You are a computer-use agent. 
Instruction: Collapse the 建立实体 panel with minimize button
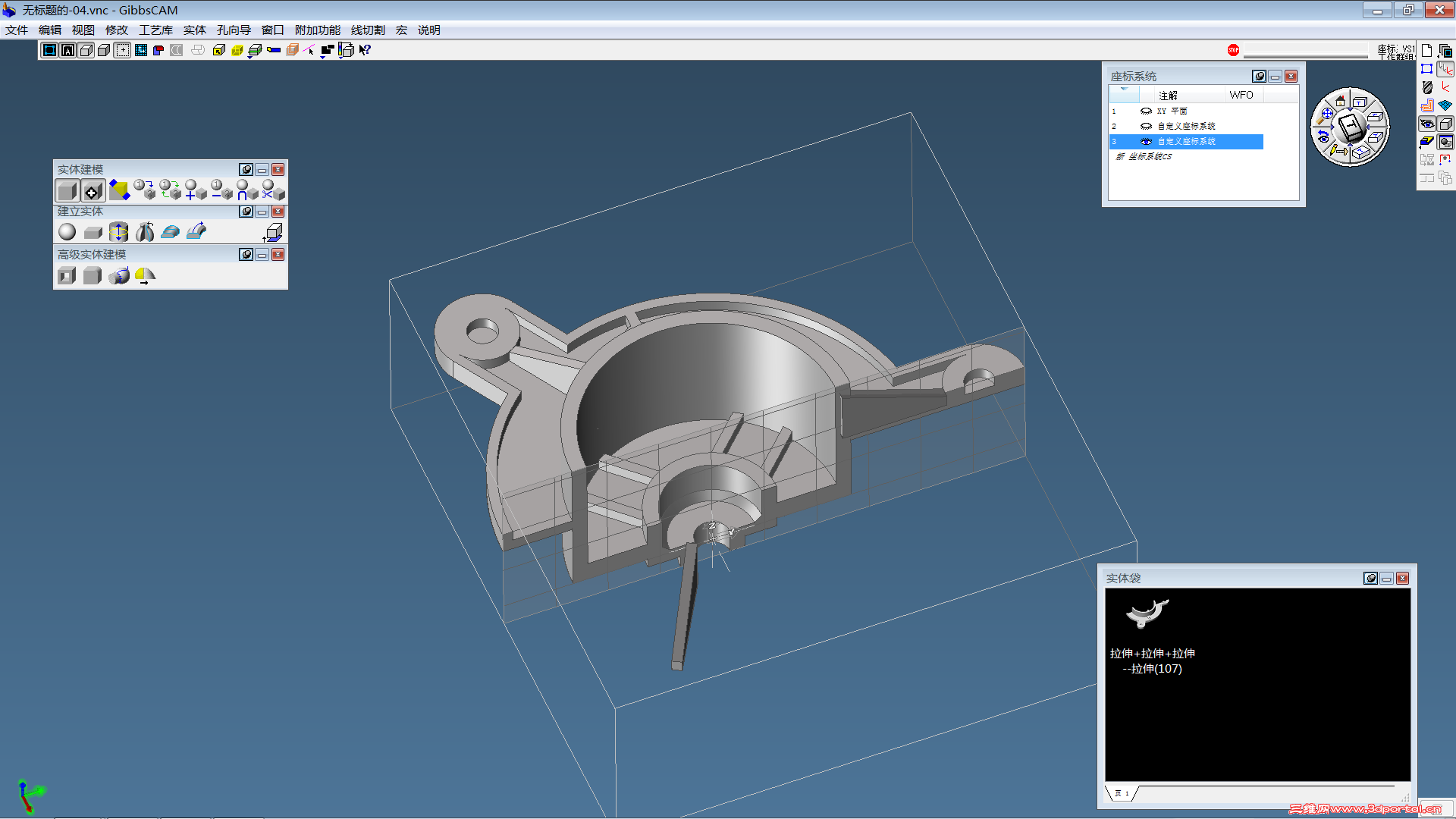point(262,212)
